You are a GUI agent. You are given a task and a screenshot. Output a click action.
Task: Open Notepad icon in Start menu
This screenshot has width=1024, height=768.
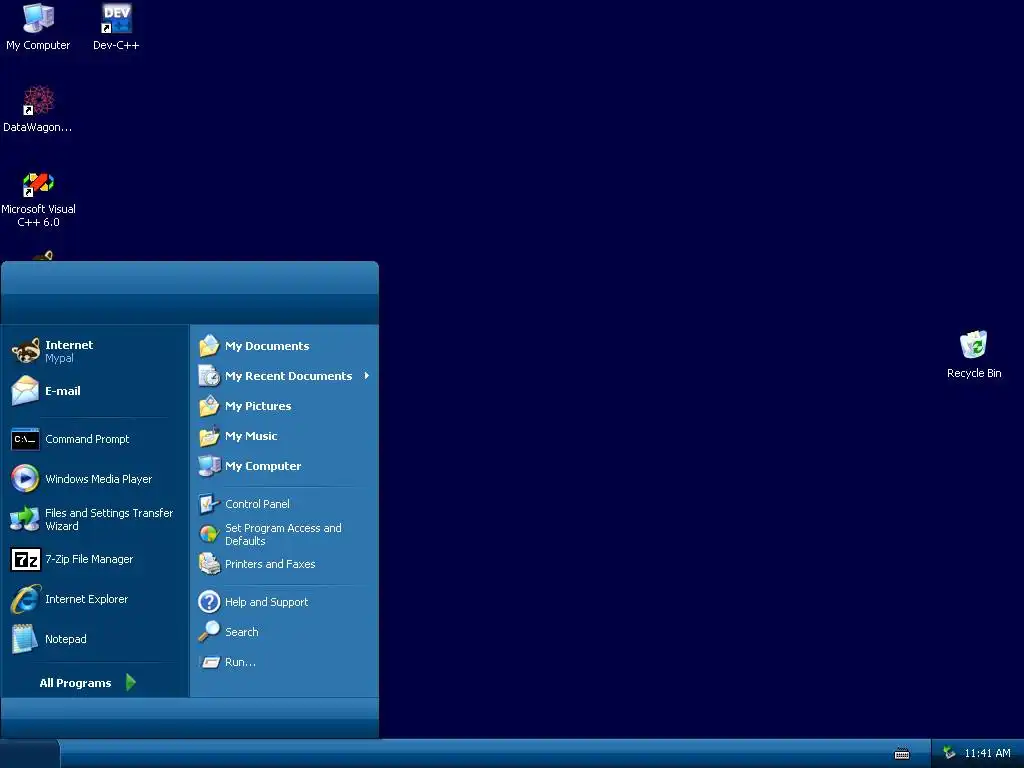click(25, 639)
